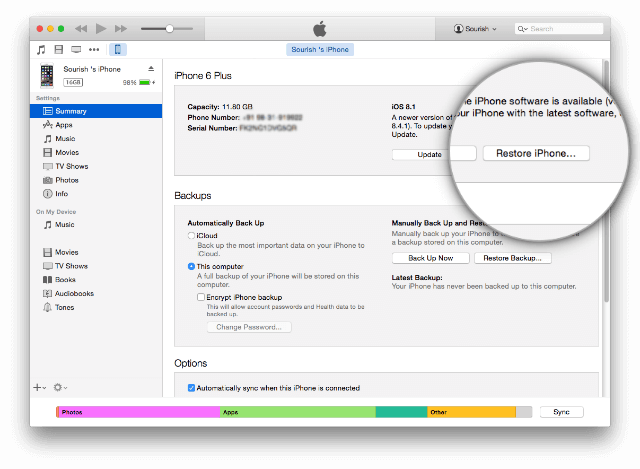Click the Update button

[x=429, y=155]
